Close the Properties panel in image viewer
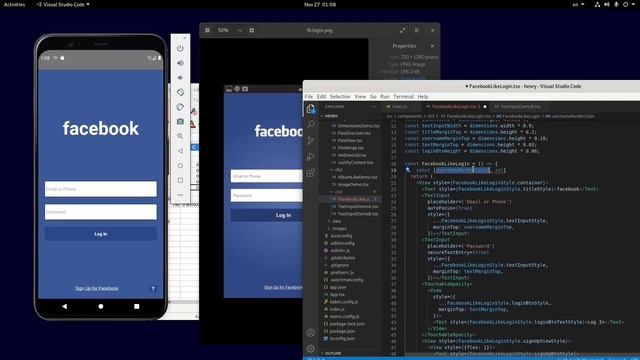 click(x=432, y=46)
